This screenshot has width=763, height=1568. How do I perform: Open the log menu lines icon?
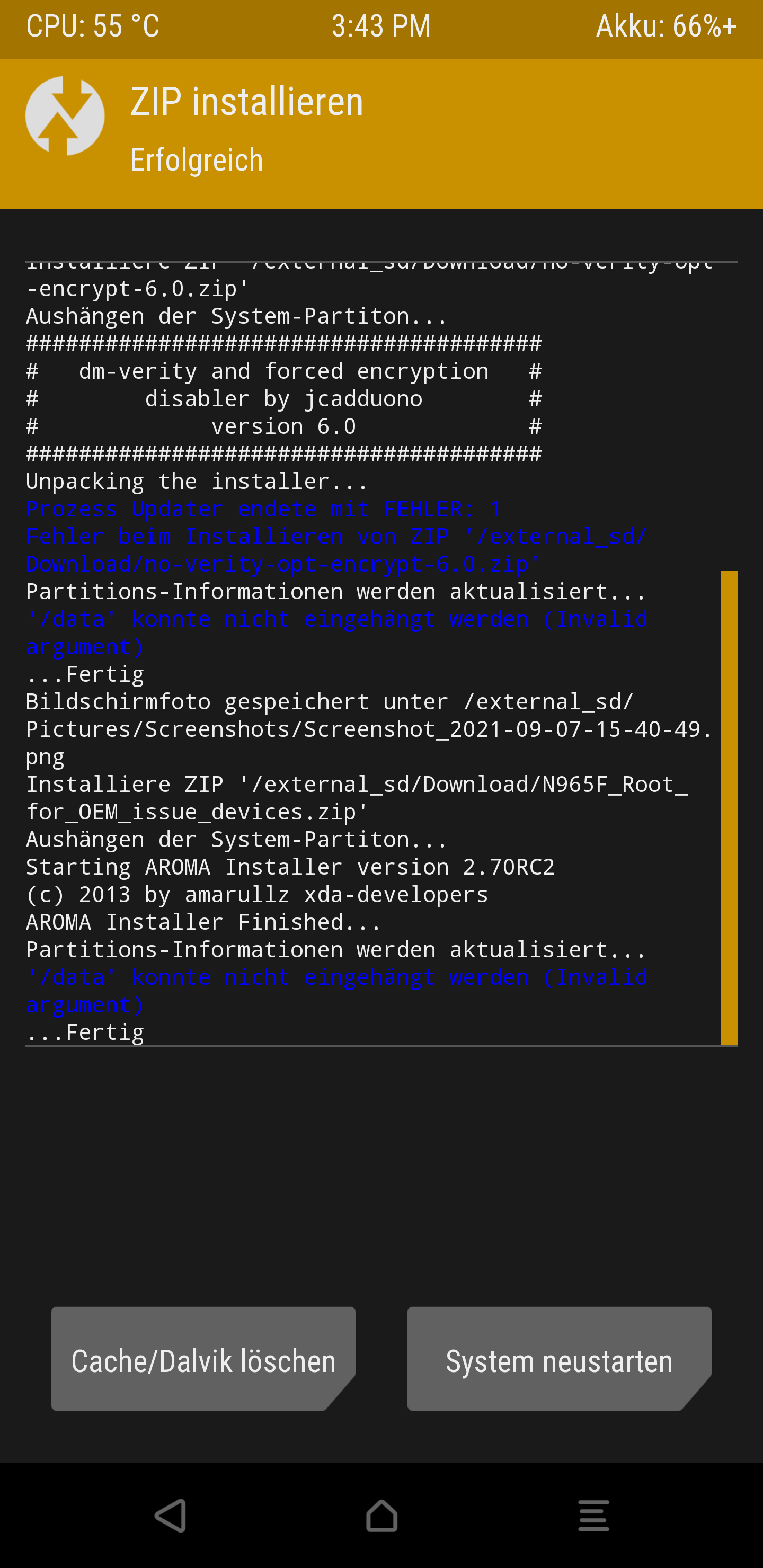point(594,1516)
